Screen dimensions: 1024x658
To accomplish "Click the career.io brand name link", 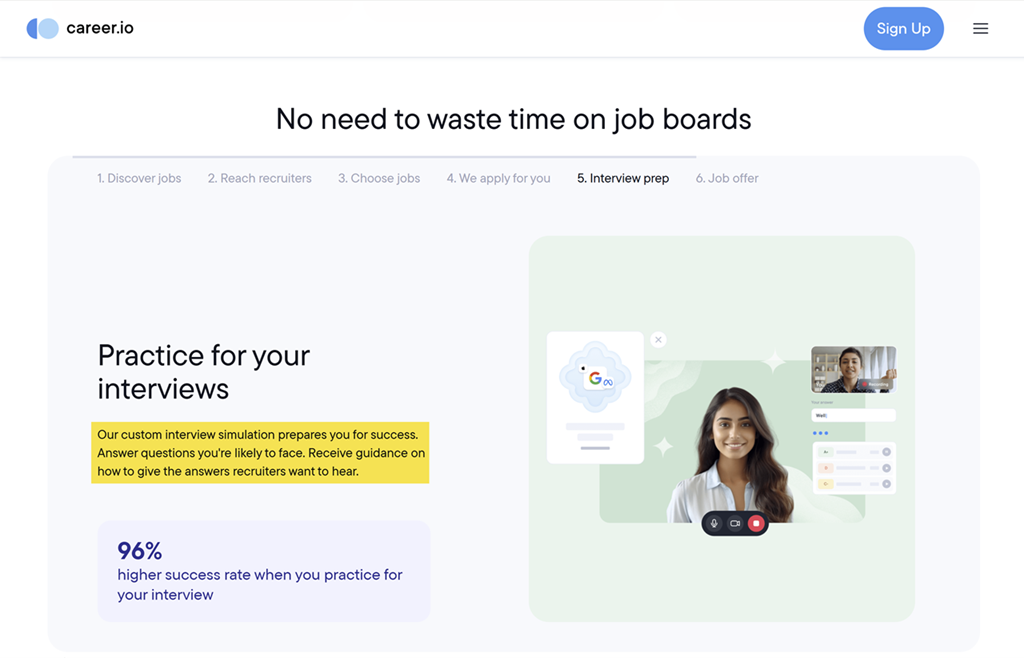I will (100, 28).
